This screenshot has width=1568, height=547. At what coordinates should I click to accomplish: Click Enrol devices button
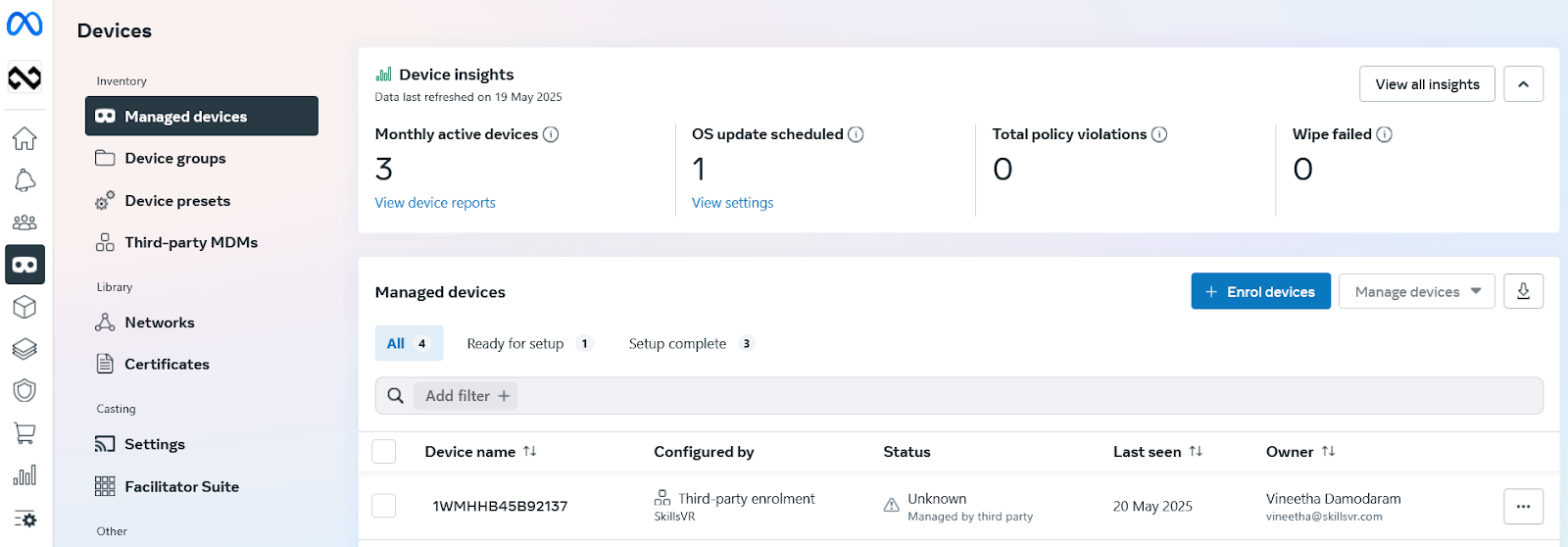pyautogui.click(x=1260, y=291)
